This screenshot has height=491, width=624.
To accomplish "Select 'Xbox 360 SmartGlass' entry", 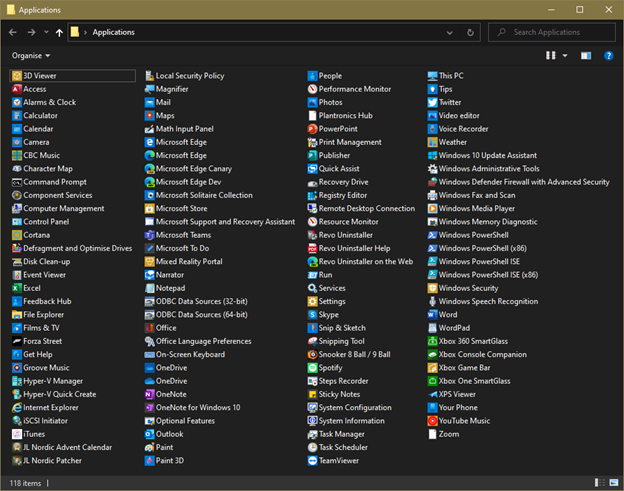I will [x=468, y=341].
